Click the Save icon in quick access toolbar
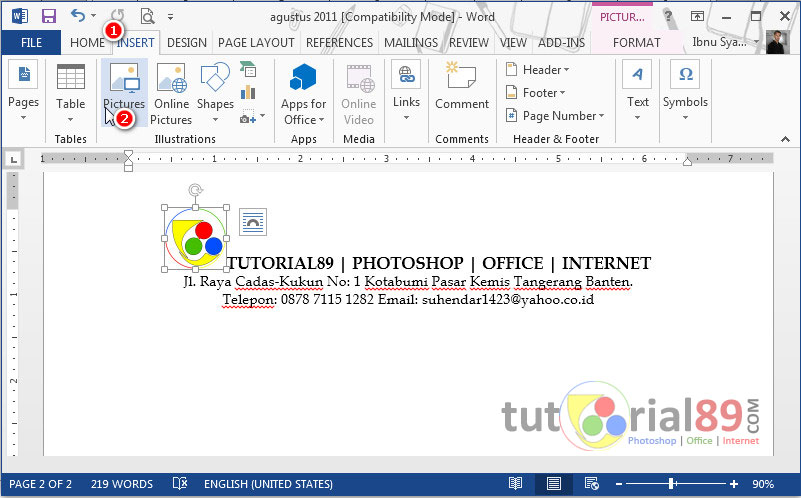 tap(49, 16)
